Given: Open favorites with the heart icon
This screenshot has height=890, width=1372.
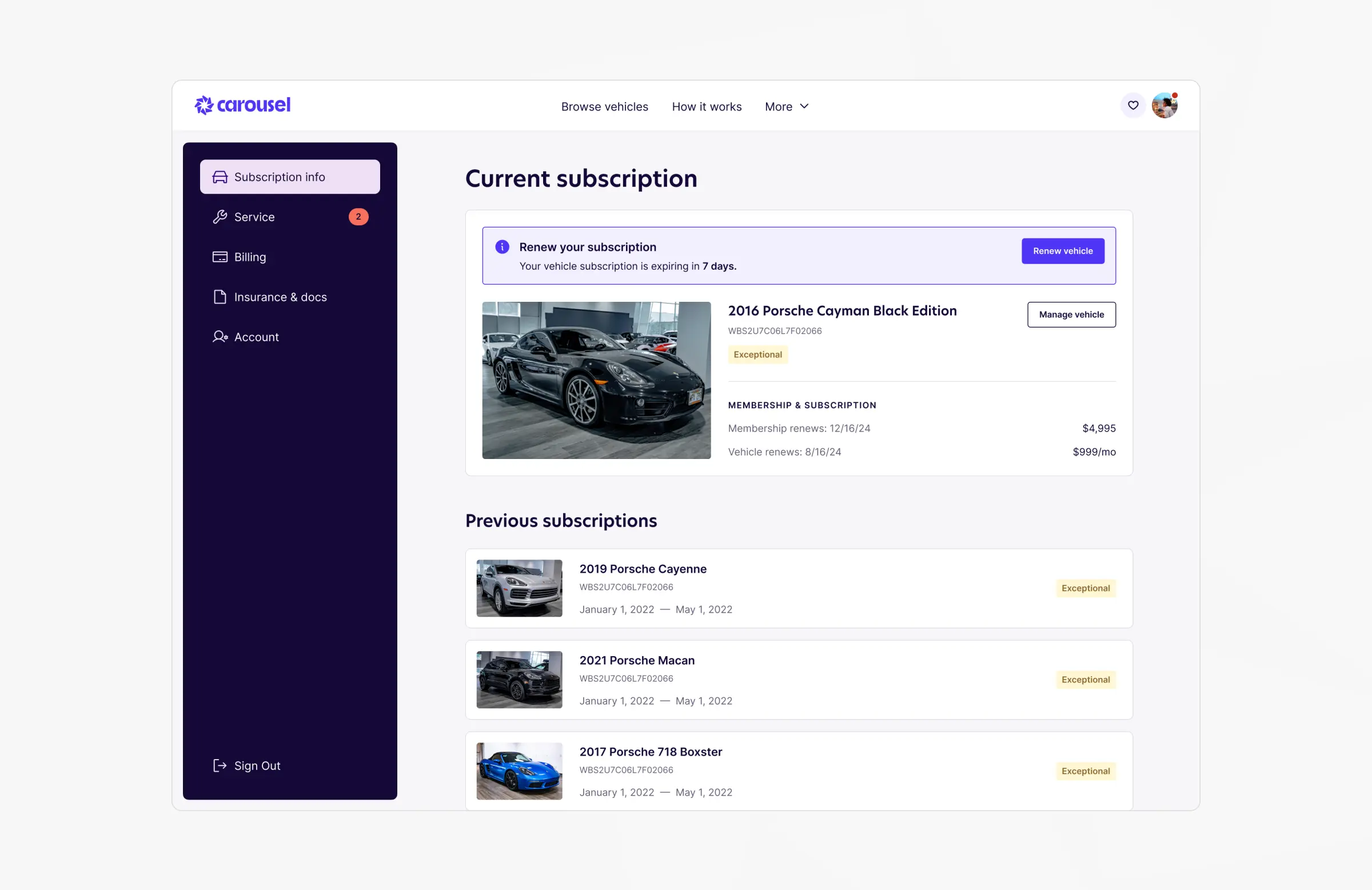Looking at the screenshot, I should (x=1133, y=106).
